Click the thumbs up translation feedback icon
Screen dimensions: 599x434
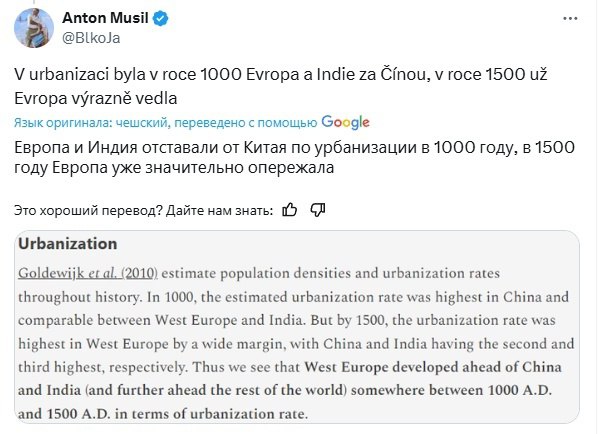[x=289, y=210]
